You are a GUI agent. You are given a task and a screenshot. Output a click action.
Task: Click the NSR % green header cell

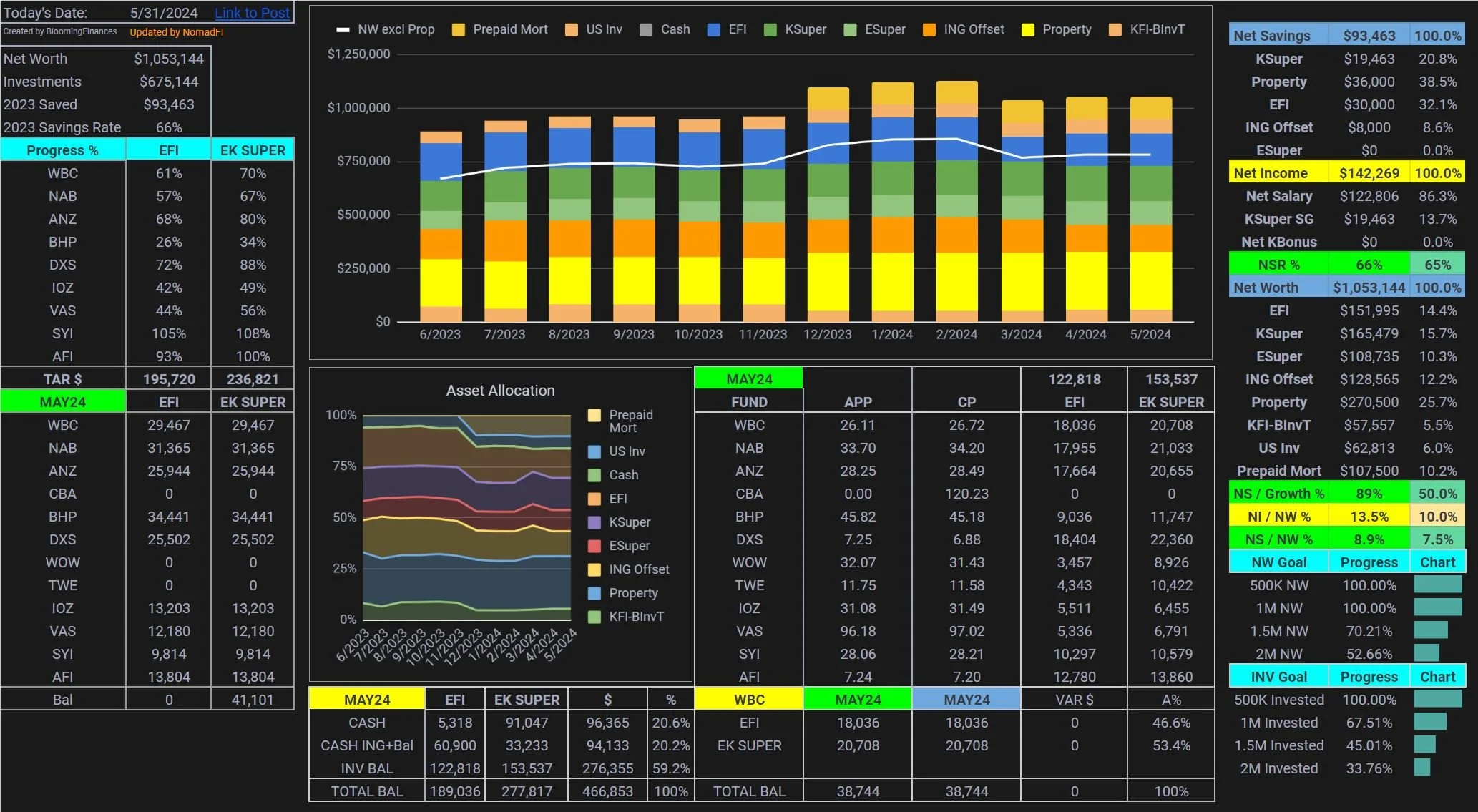coord(1278,264)
